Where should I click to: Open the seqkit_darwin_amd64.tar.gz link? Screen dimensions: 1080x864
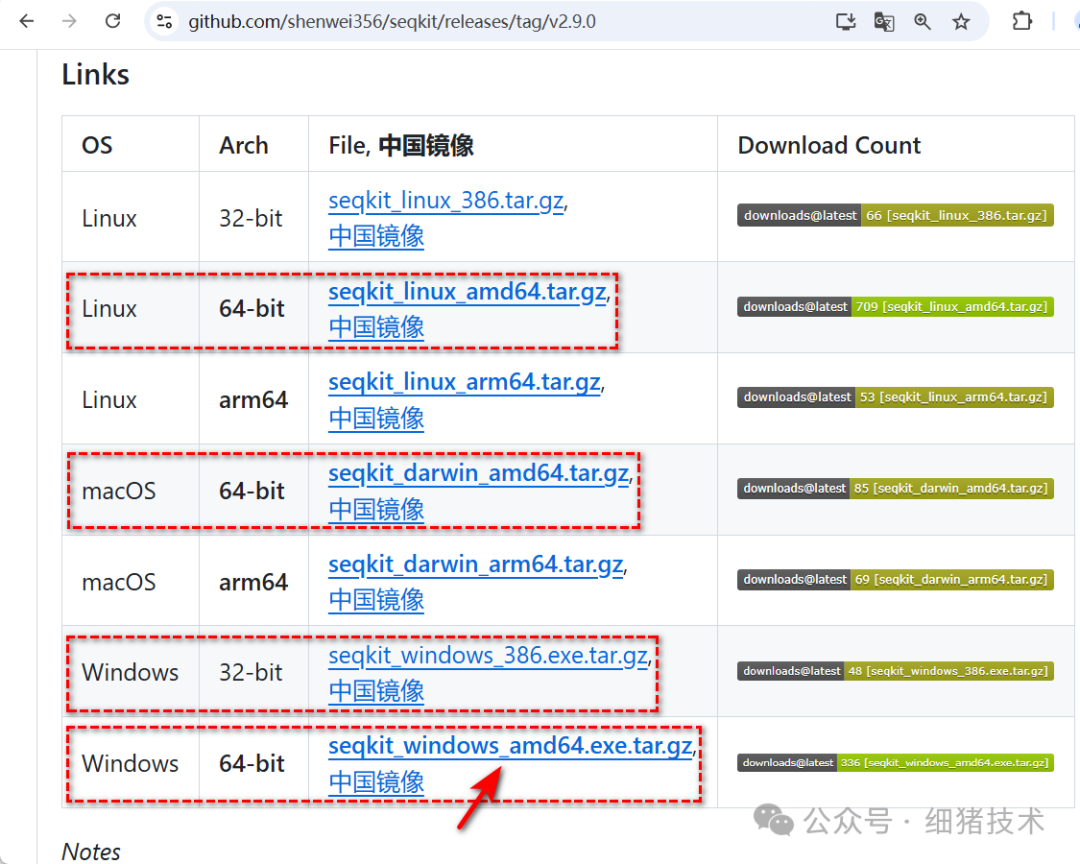478,473
